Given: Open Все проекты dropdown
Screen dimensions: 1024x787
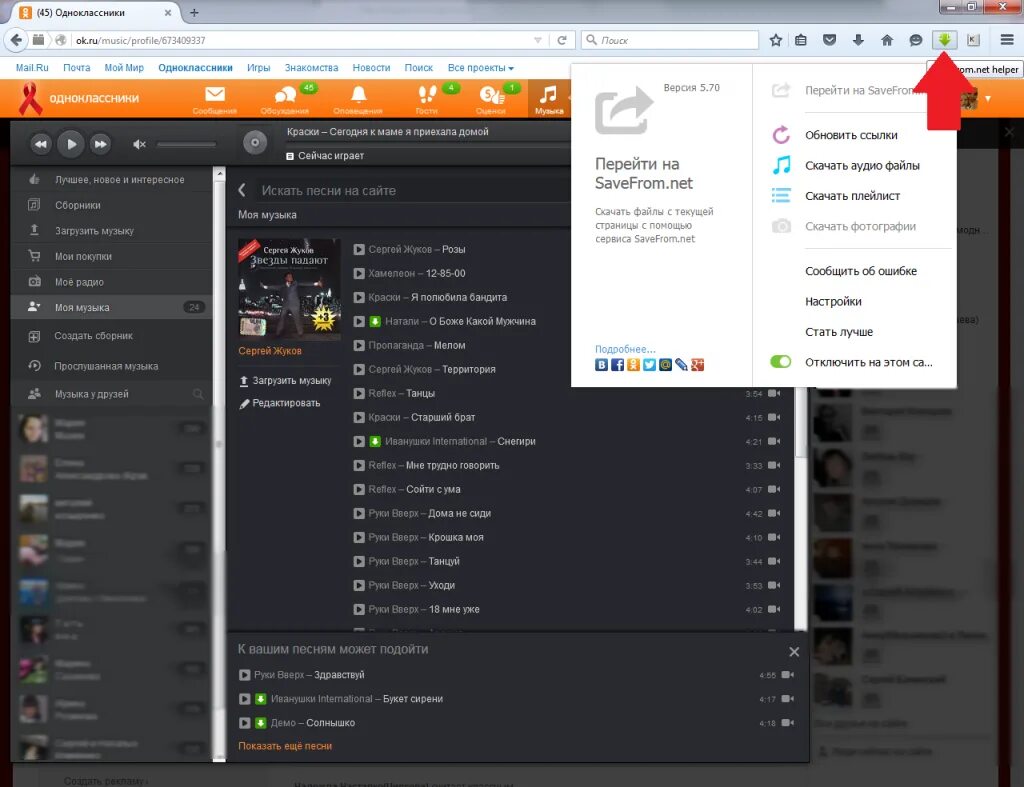Looking at the screenshot, I should 481,68.
